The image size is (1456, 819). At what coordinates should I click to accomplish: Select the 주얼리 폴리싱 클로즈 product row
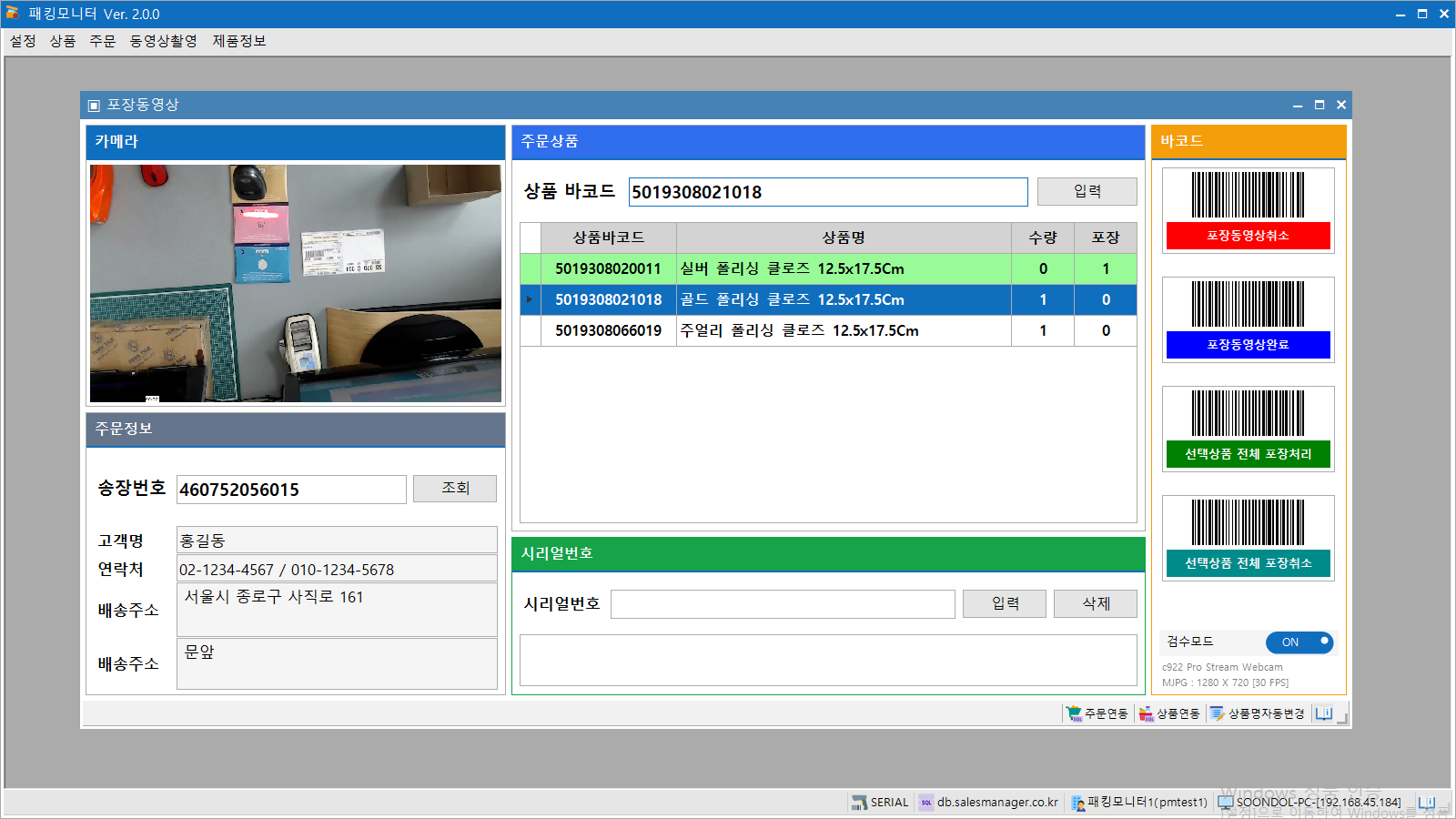click(x=799, y=331)
